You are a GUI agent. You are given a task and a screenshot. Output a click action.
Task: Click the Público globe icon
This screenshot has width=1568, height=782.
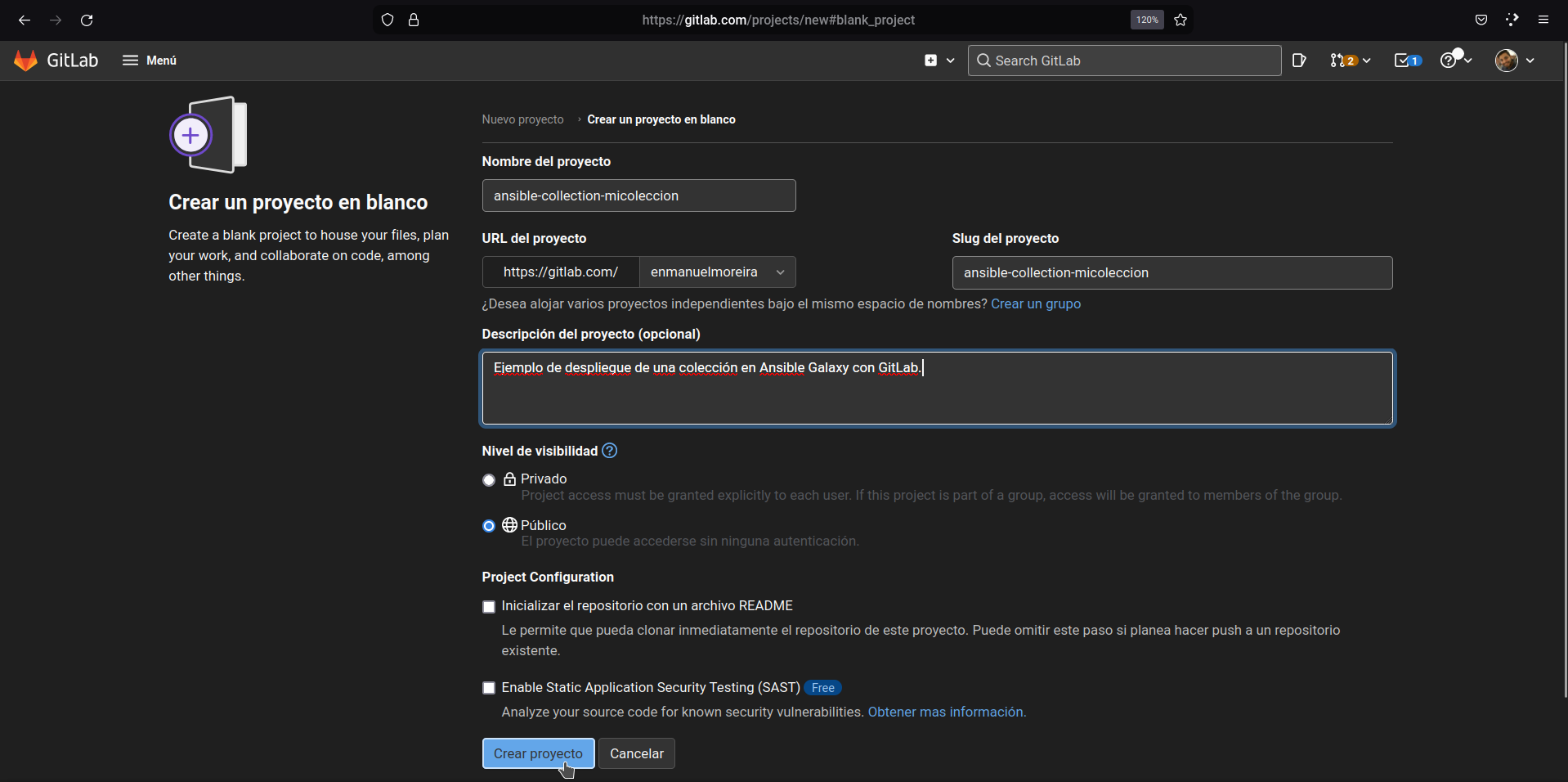pos(509,525)
